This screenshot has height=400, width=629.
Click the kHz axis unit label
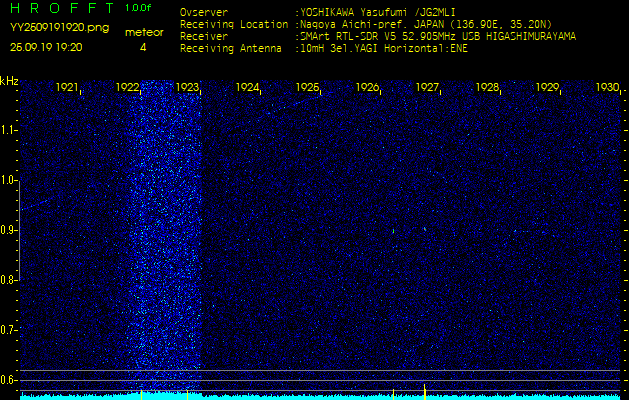pyautogui.click(x=9, y=81)
